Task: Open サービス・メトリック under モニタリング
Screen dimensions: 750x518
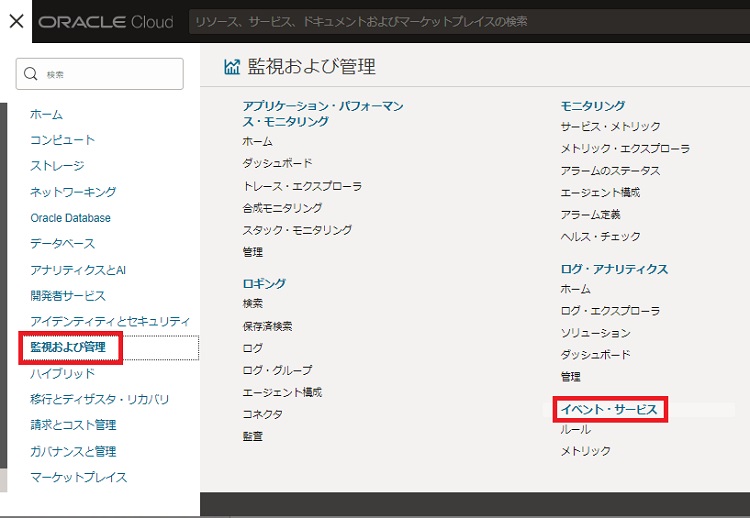Action: coord(610,126)
